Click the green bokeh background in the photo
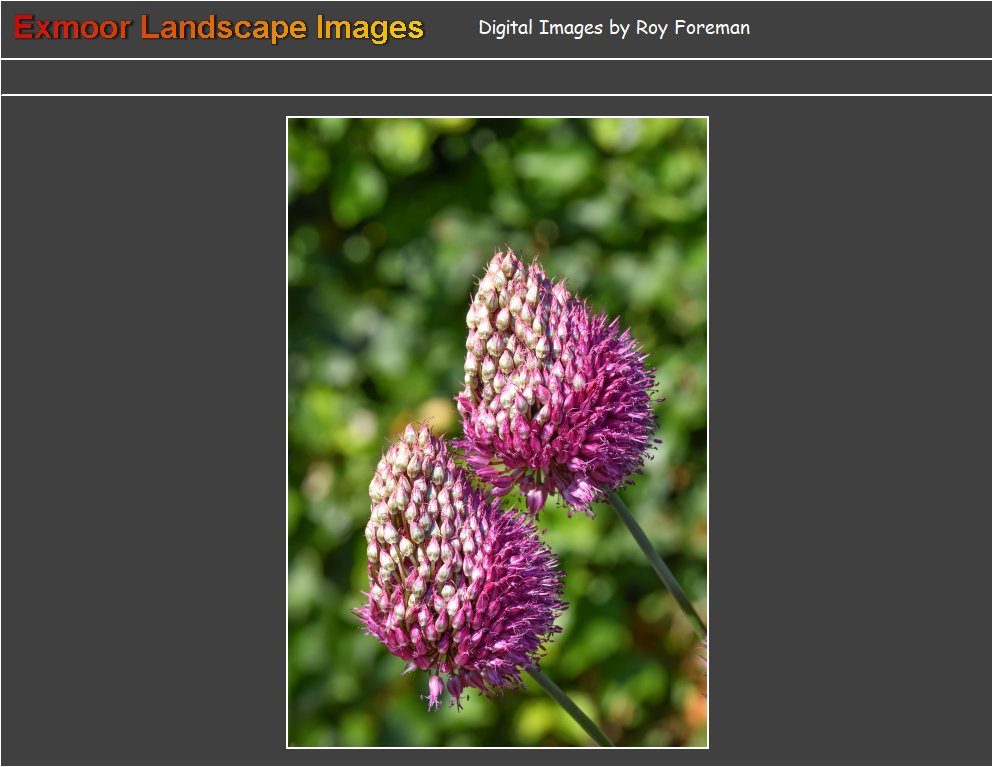The height and width of the screenshot is (767, 993). (360, 220)
